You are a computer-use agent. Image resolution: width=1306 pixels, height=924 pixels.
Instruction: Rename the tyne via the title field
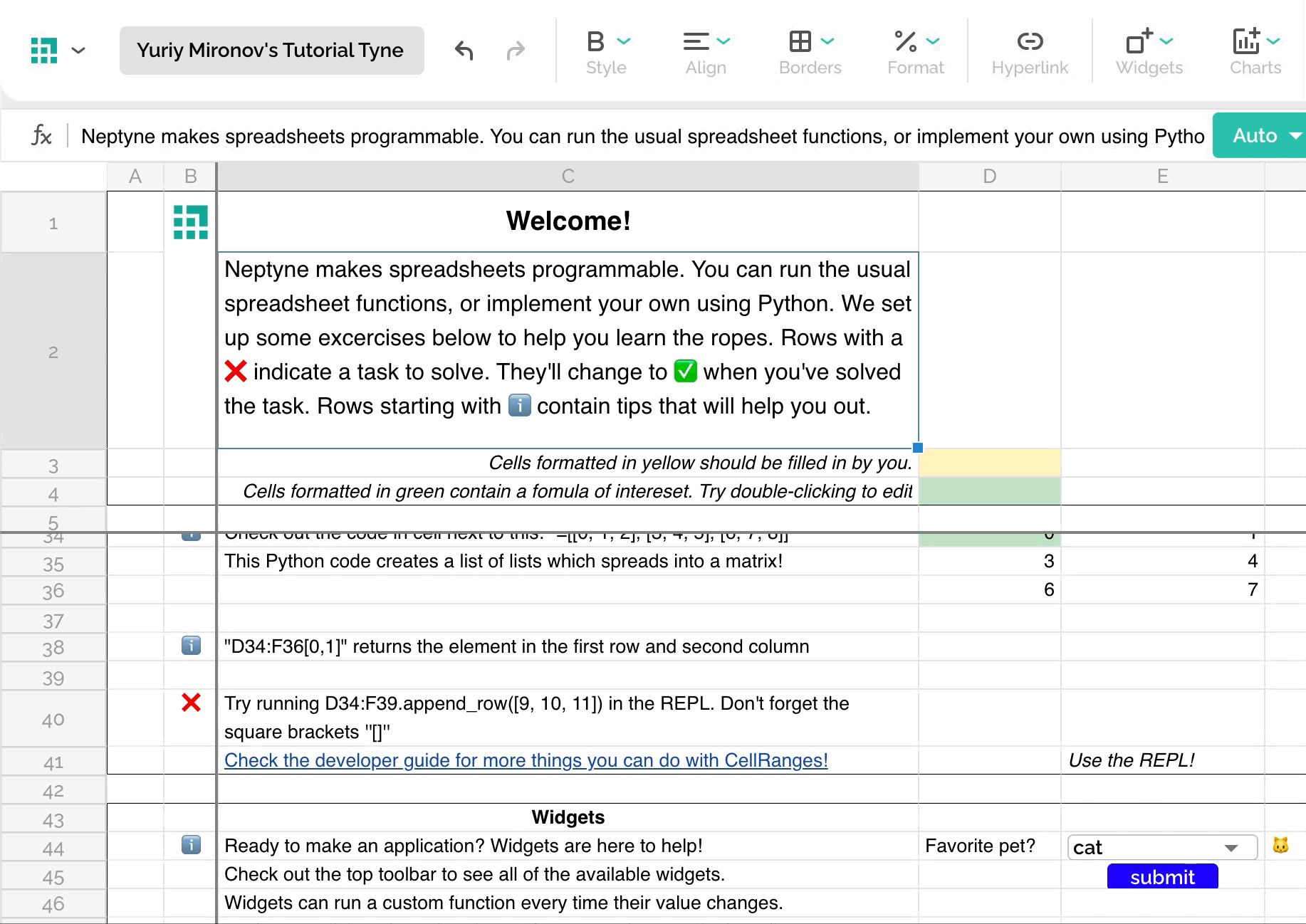[271, 51]
